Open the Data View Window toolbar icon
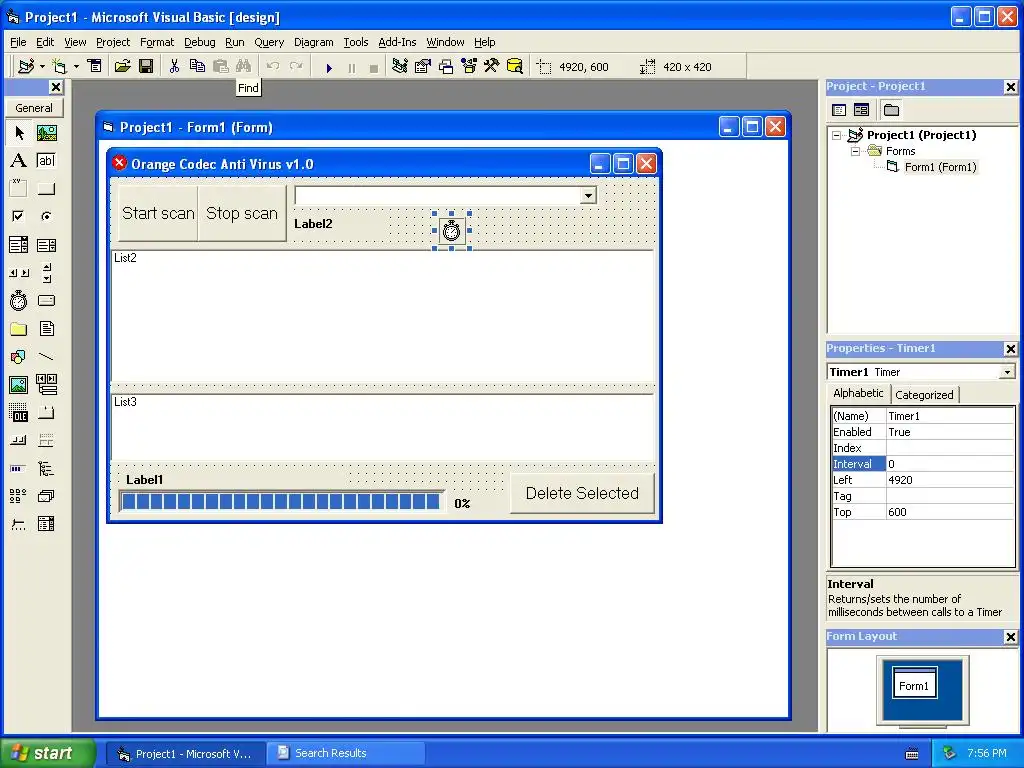 click(x=515, y=66)
